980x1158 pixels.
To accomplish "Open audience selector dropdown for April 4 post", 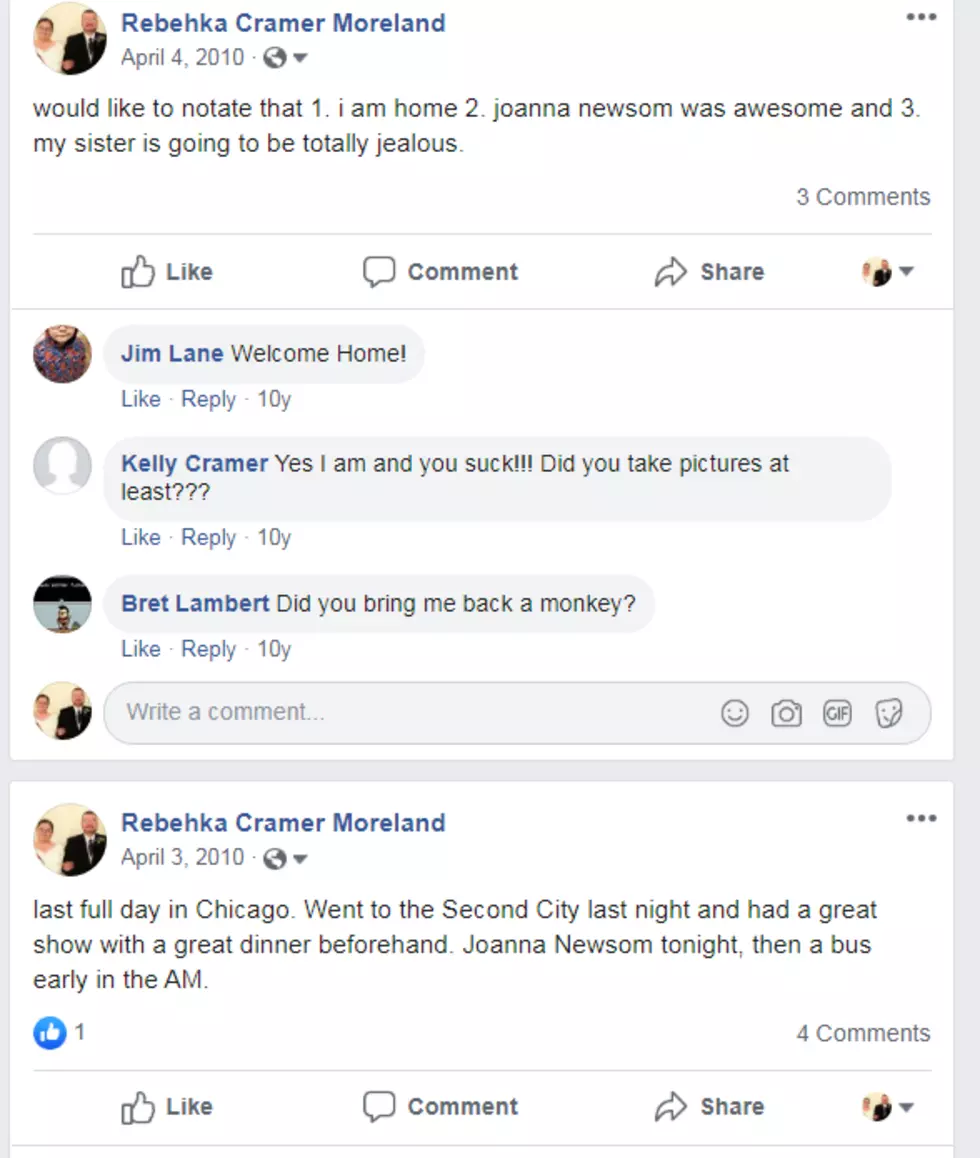I will click(286, 58).
